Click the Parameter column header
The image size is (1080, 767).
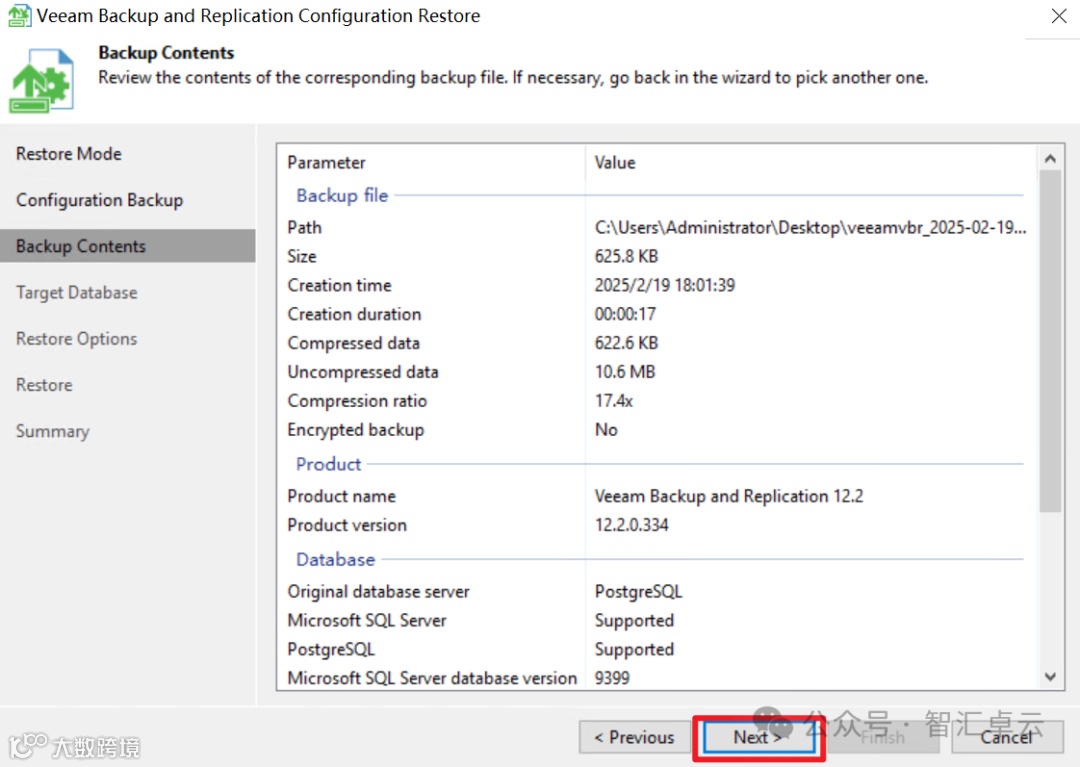[x=326, y=162]
